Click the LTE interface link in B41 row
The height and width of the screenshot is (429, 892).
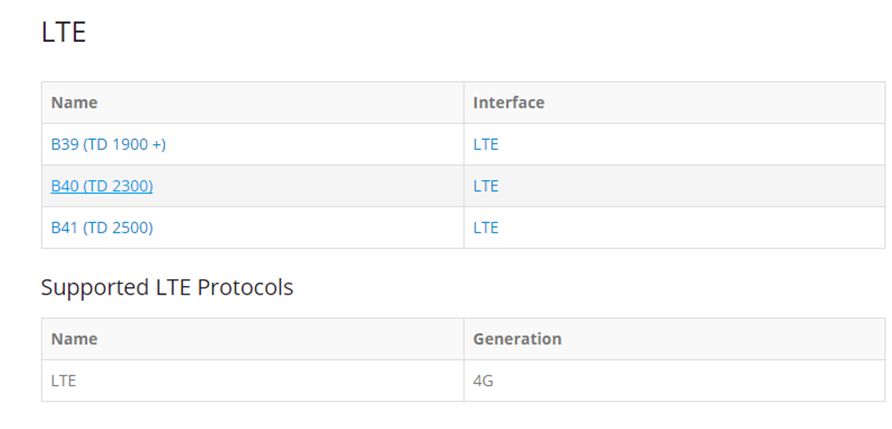pos(485,228)
